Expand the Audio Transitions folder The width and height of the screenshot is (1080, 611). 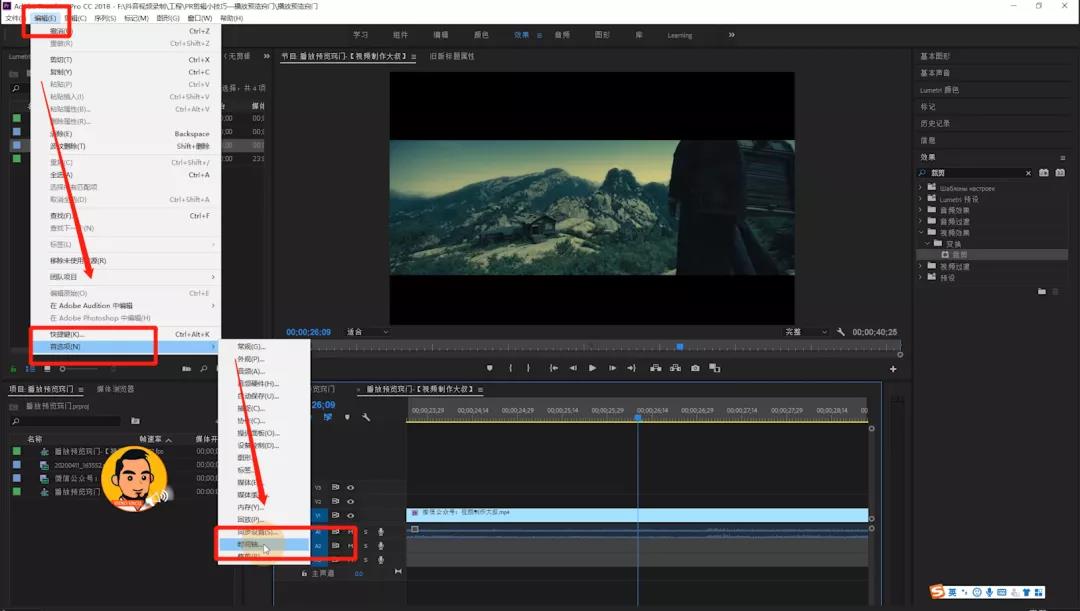click(920, 221)
